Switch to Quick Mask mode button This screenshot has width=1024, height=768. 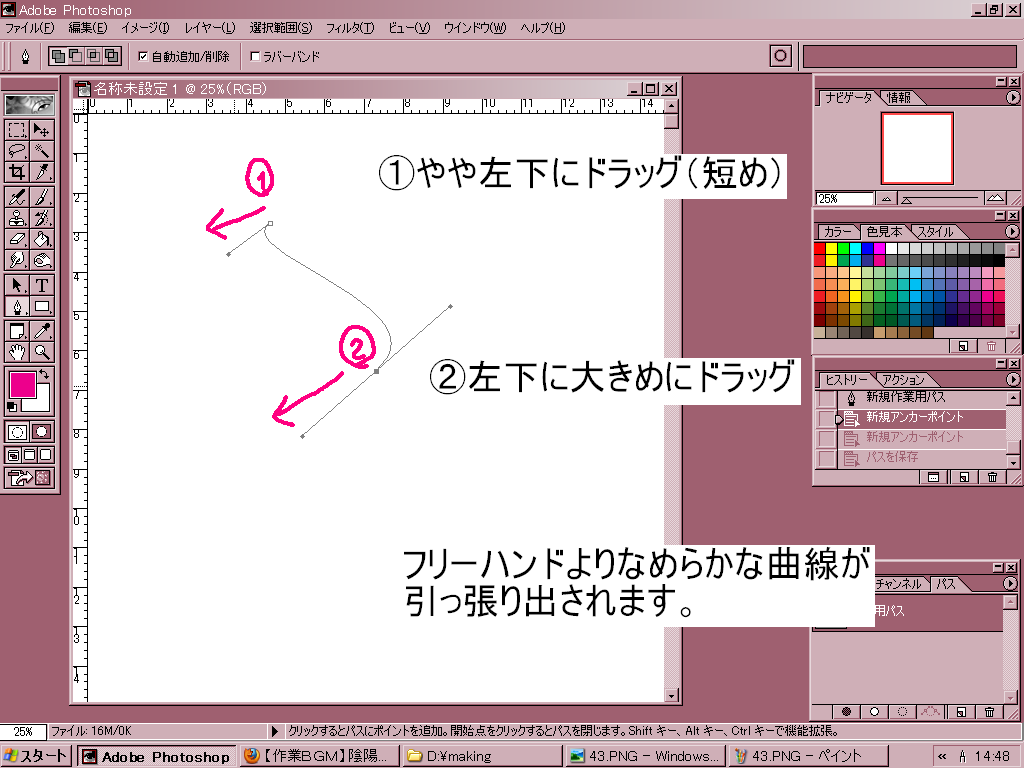click(43, 432)
